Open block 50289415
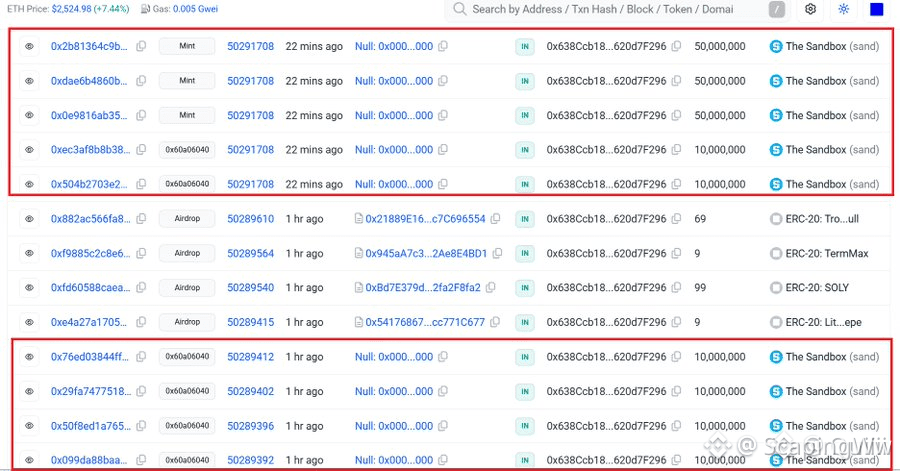 coord(250,322)
